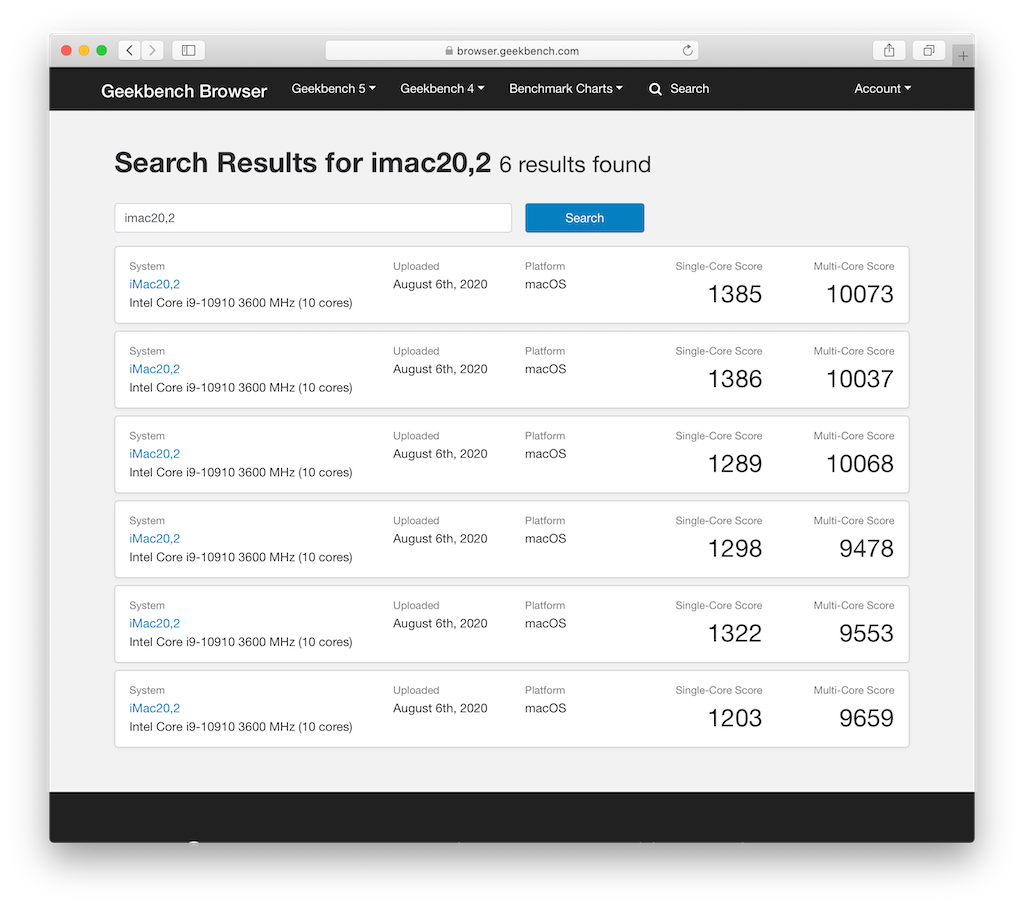The height and width of the screenshot is (908, 1024).
Task: Open the Benchmark Charts dropdown
Action: tap(566, 89)
